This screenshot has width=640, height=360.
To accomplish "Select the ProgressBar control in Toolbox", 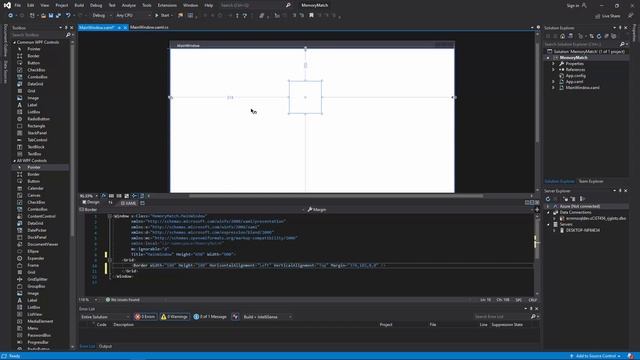I will pyautogui.click(x=38, y=342).
